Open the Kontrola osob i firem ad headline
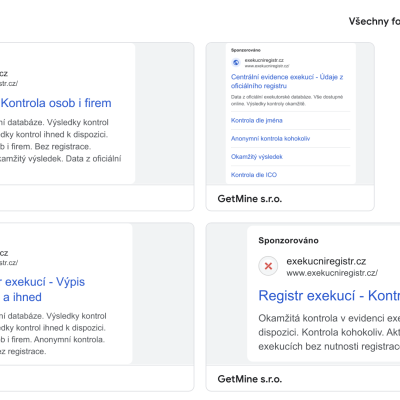Image resolution: width=400 pixels, height=400 pixels. coord(56,103)
